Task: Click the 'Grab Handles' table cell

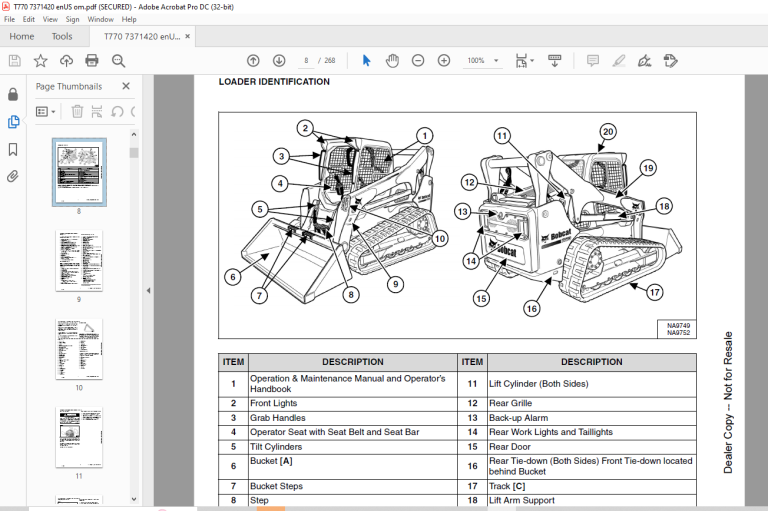Action: (353, 418)
